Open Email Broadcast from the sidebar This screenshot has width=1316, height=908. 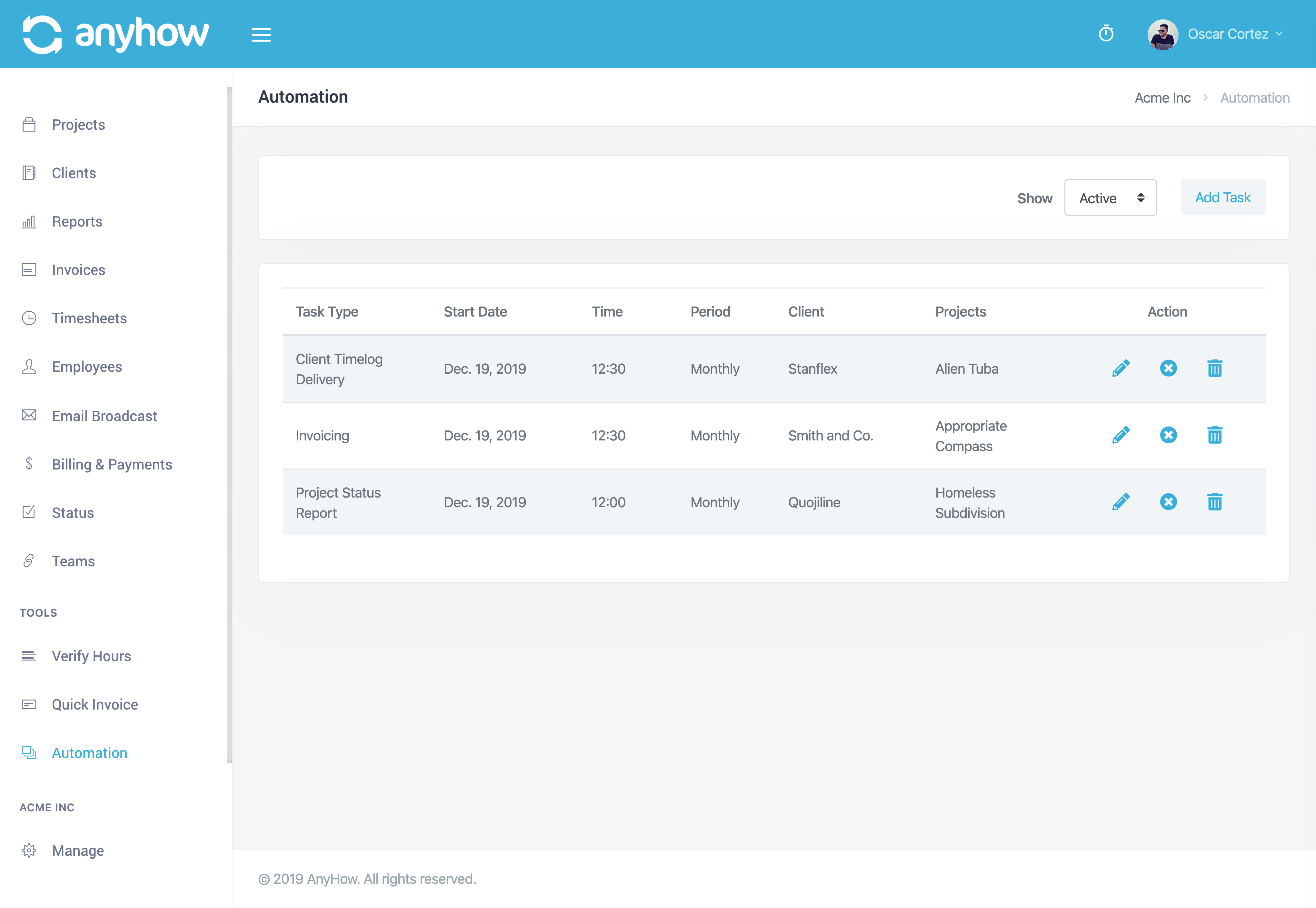pyautogui.click(x=104, y=416)
